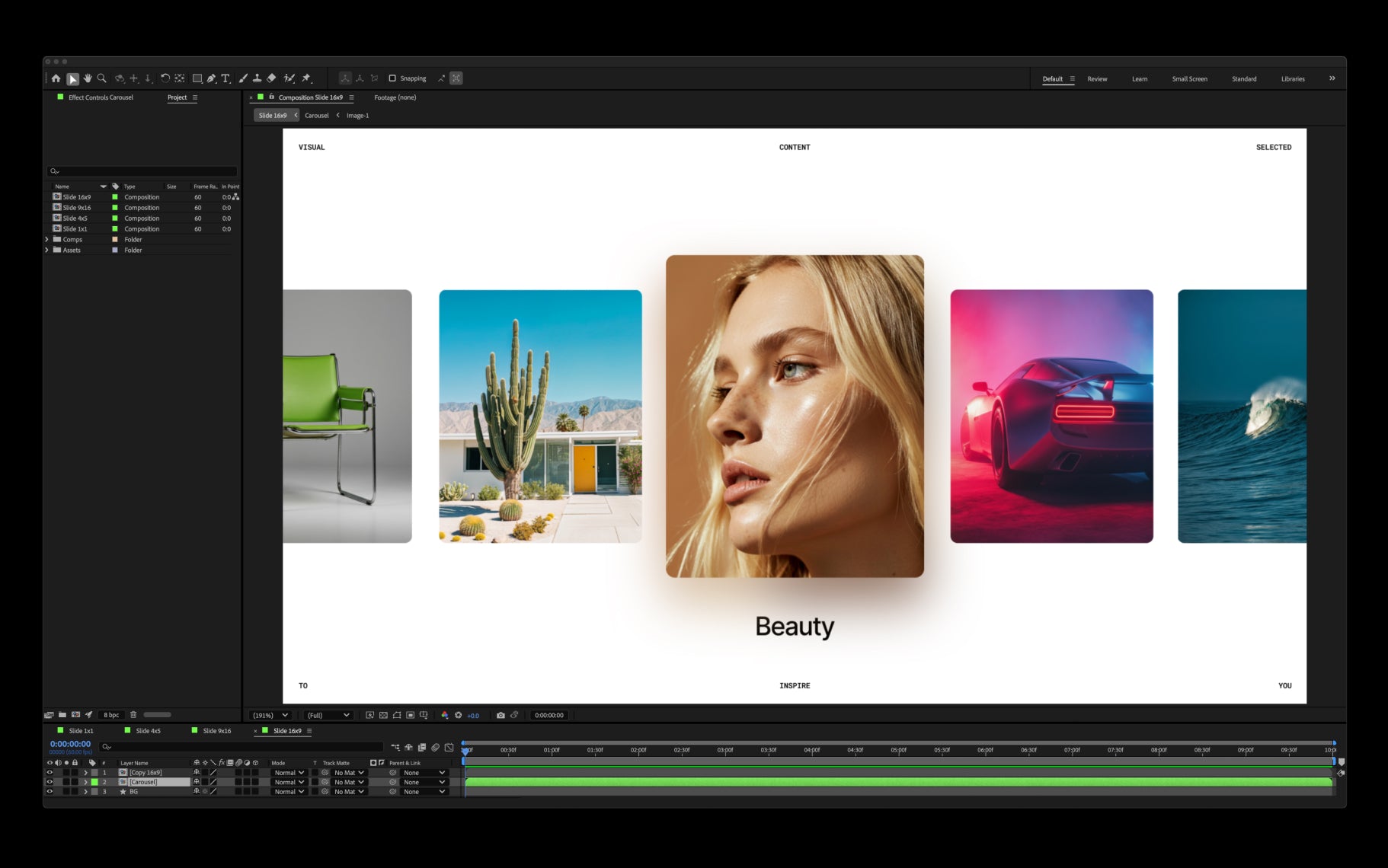Click the timeline search field
This screenshot has height=868, width=1388.
click(x=242, y=746)
